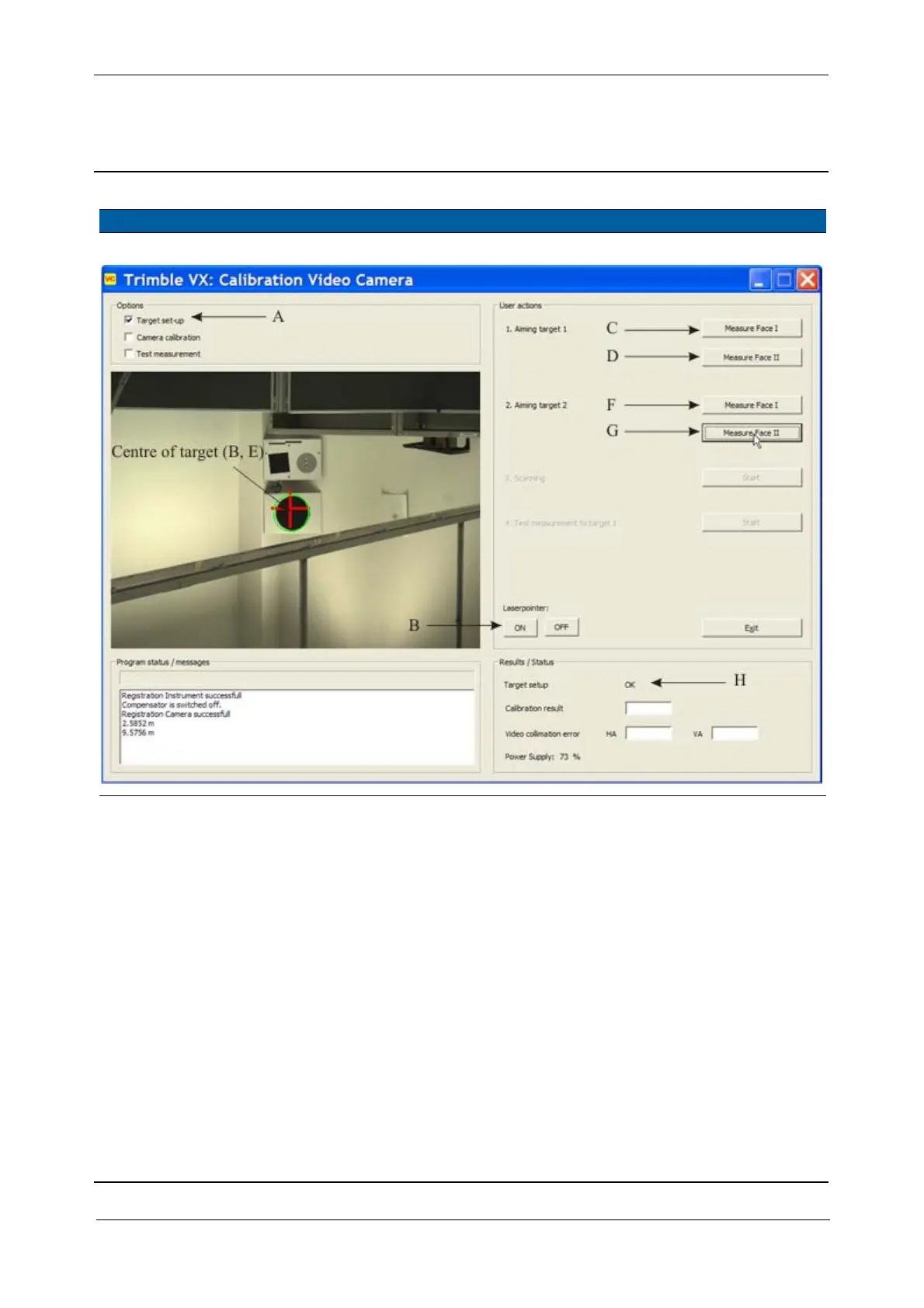Click the '1. Aiming target 1' label

point(537,329)
